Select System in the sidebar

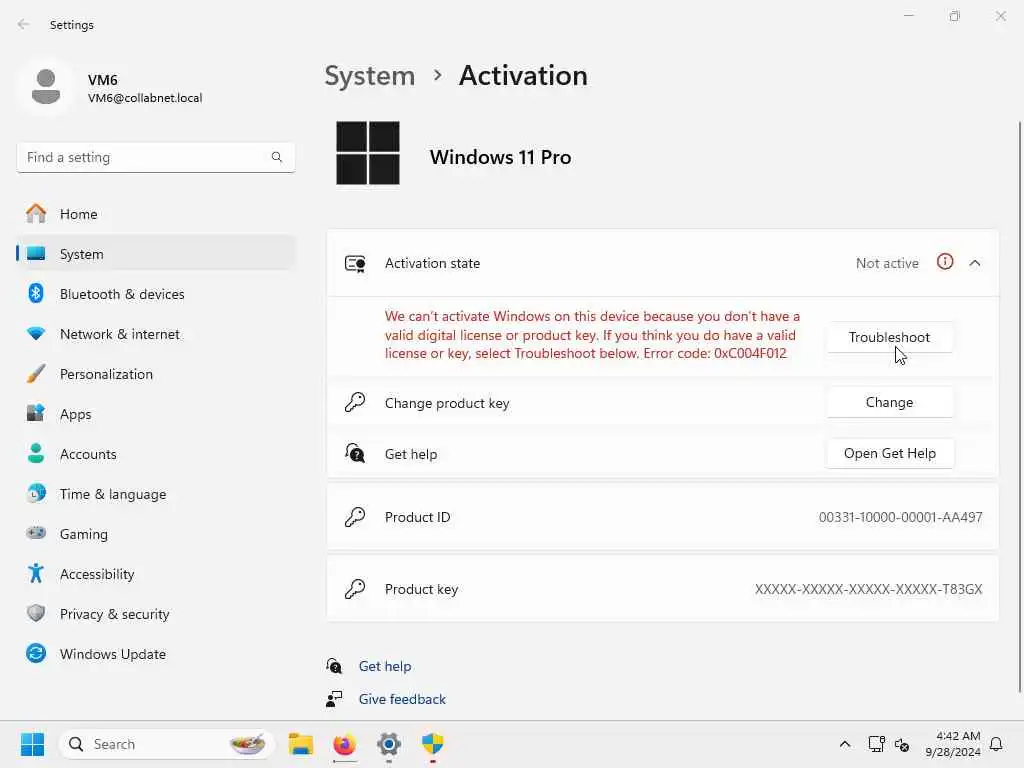(155, 254)
